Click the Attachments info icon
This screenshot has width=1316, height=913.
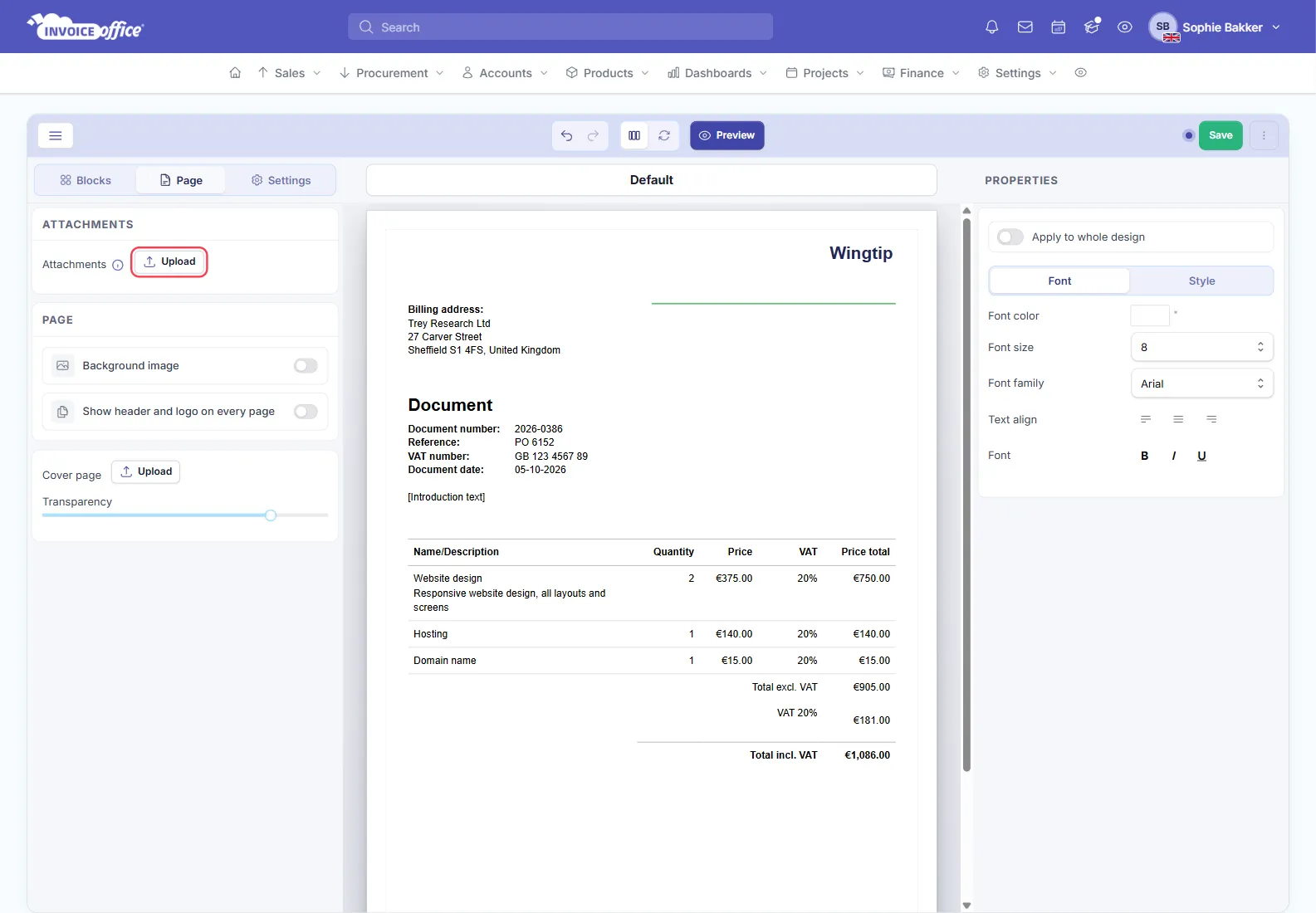[x=118, y=265]
